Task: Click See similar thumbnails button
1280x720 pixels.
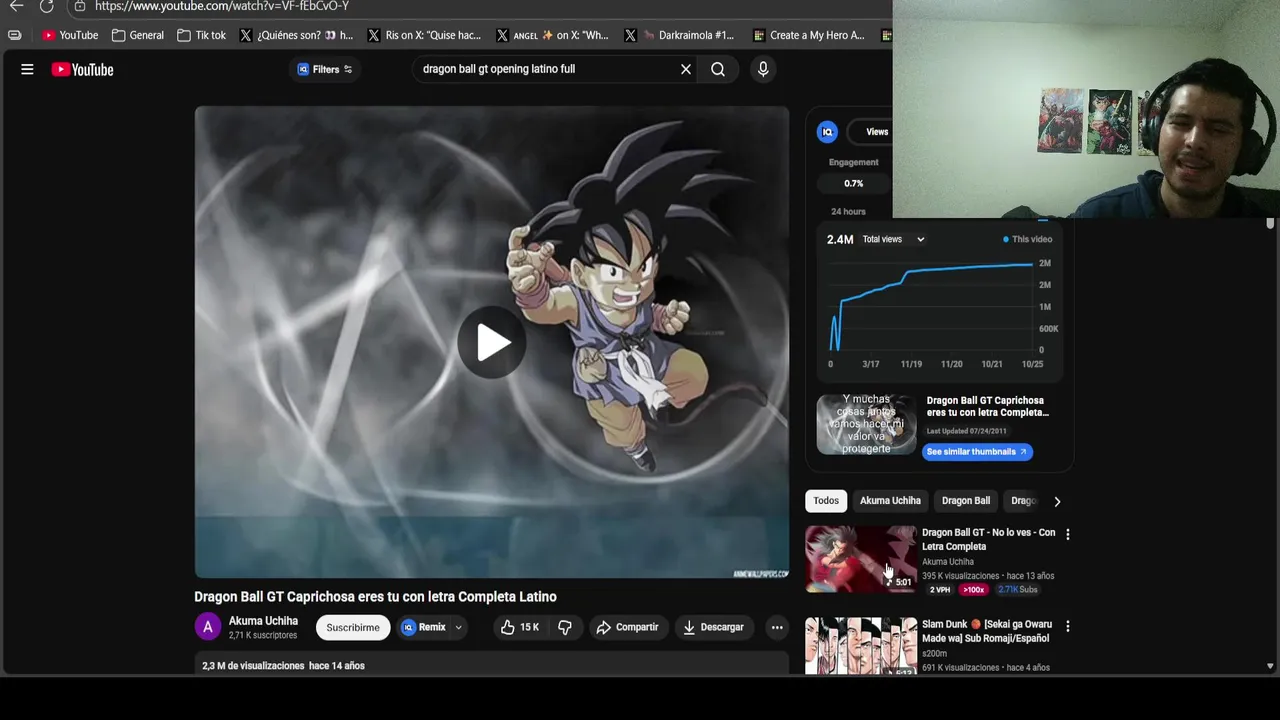Action: pyautogui.click(x=977, y=452)
